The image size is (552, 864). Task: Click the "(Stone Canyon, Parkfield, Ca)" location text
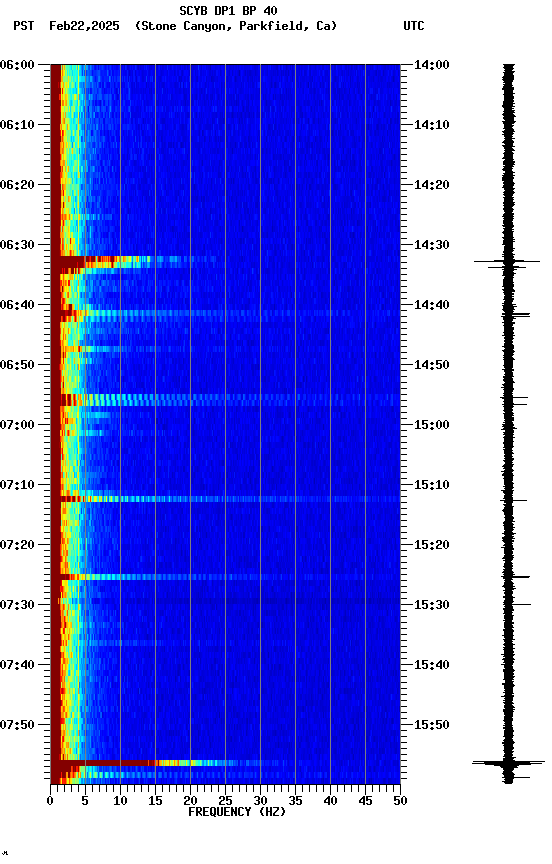coord(236,26)
